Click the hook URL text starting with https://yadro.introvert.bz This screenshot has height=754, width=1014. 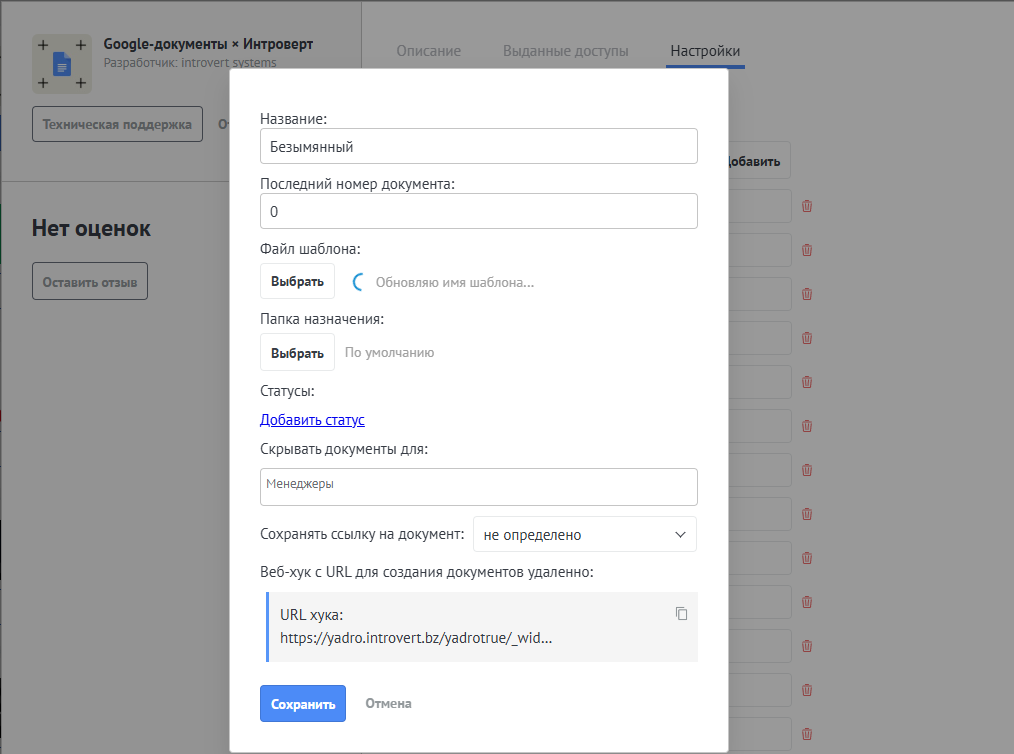pyautogui.click(x=416, y=638)
